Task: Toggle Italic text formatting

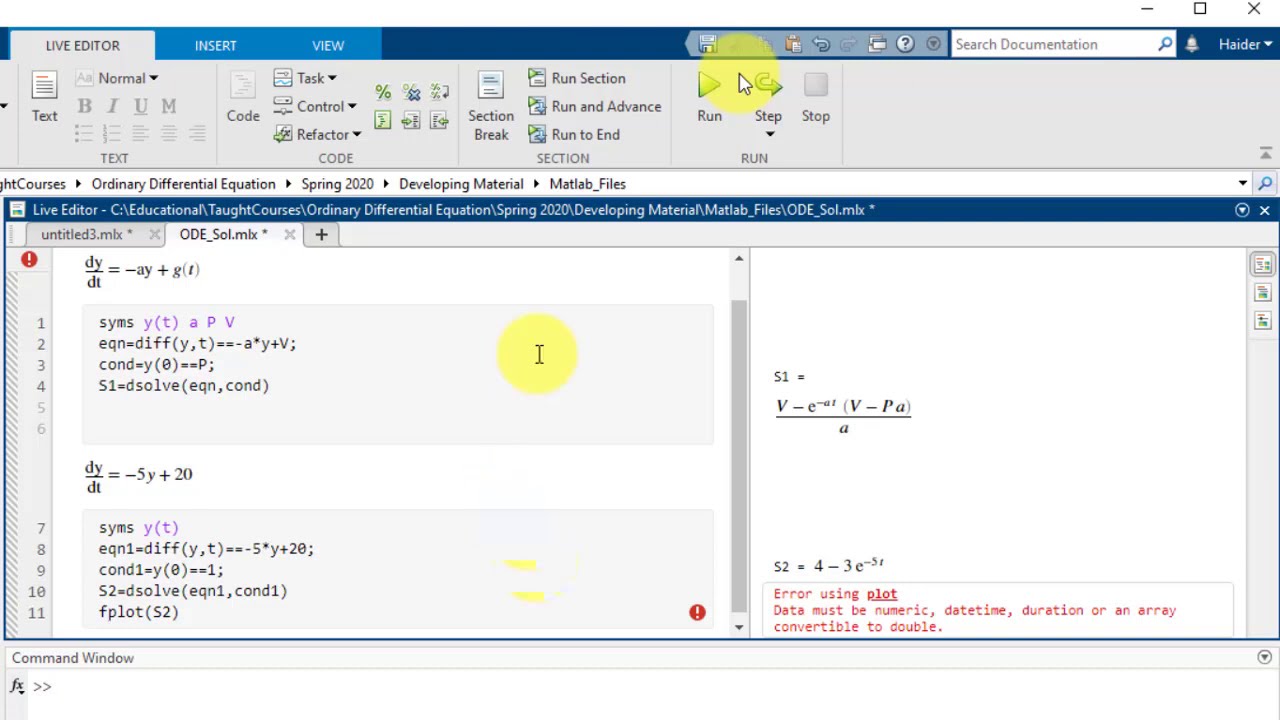Action: click(x=113, y=106)
